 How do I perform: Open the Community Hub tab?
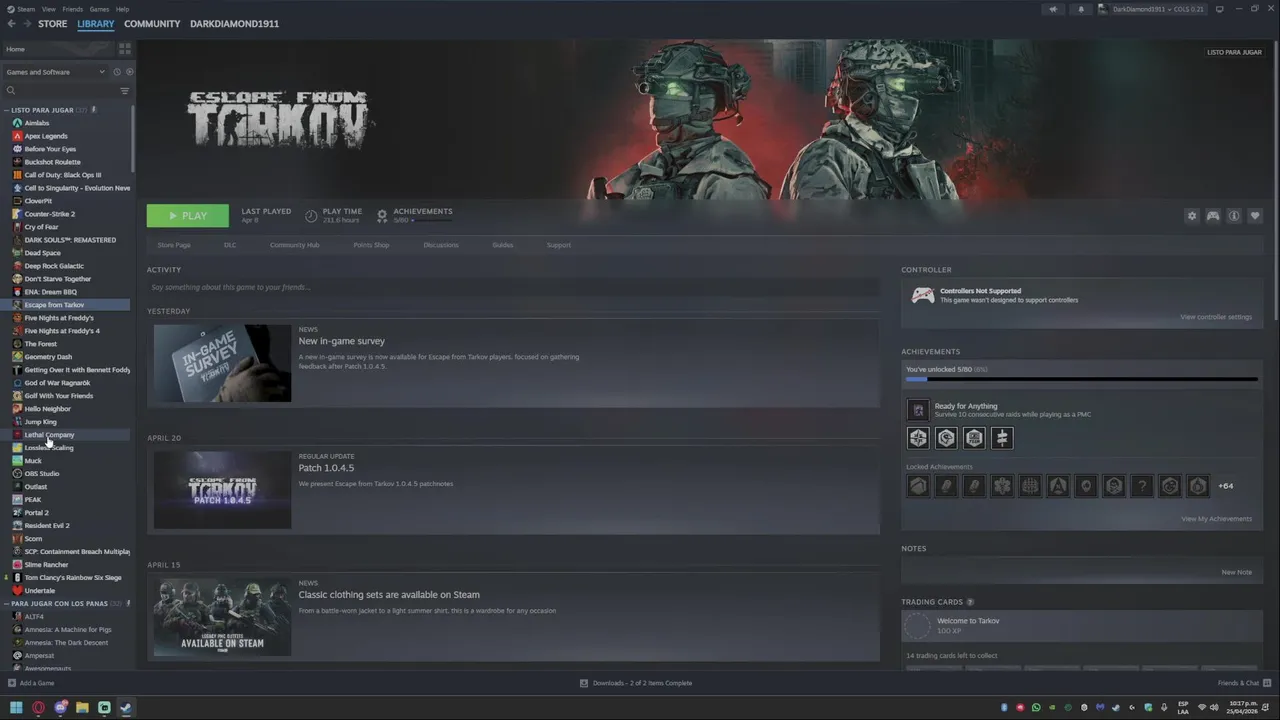pyautogui.click(x=294, y=245)
